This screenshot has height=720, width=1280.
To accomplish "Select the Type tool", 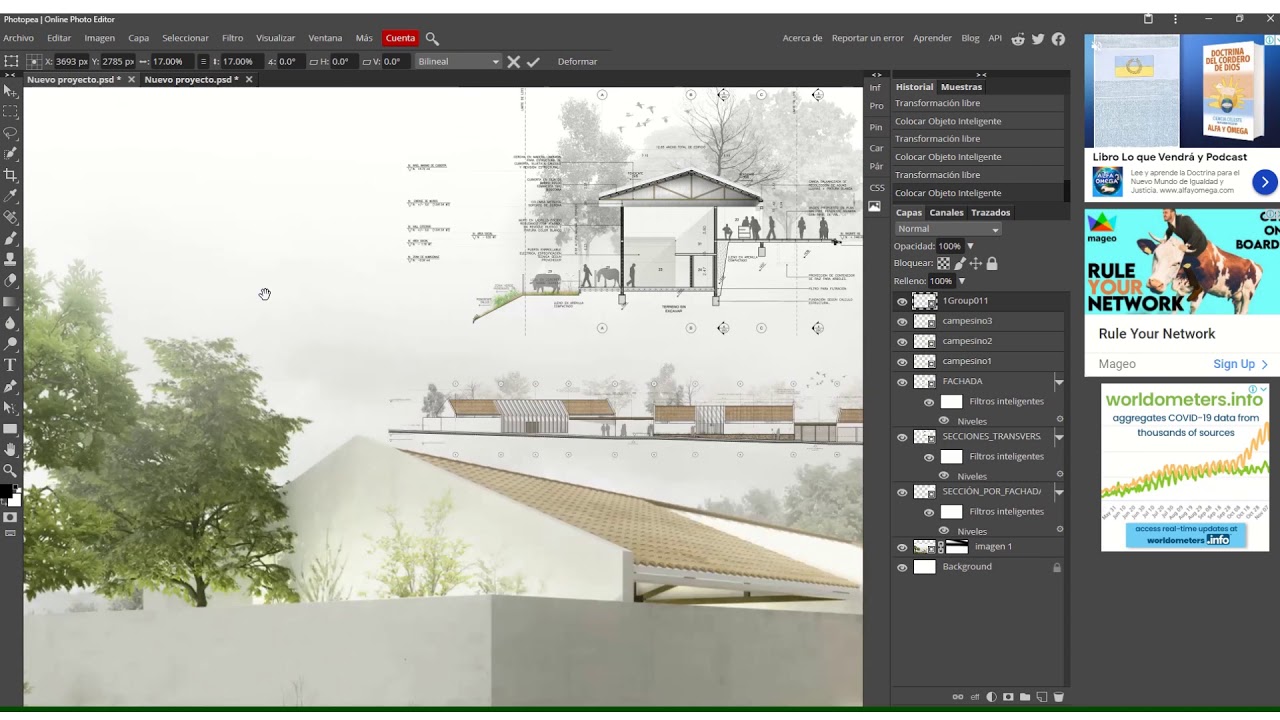I will (10, 365).
